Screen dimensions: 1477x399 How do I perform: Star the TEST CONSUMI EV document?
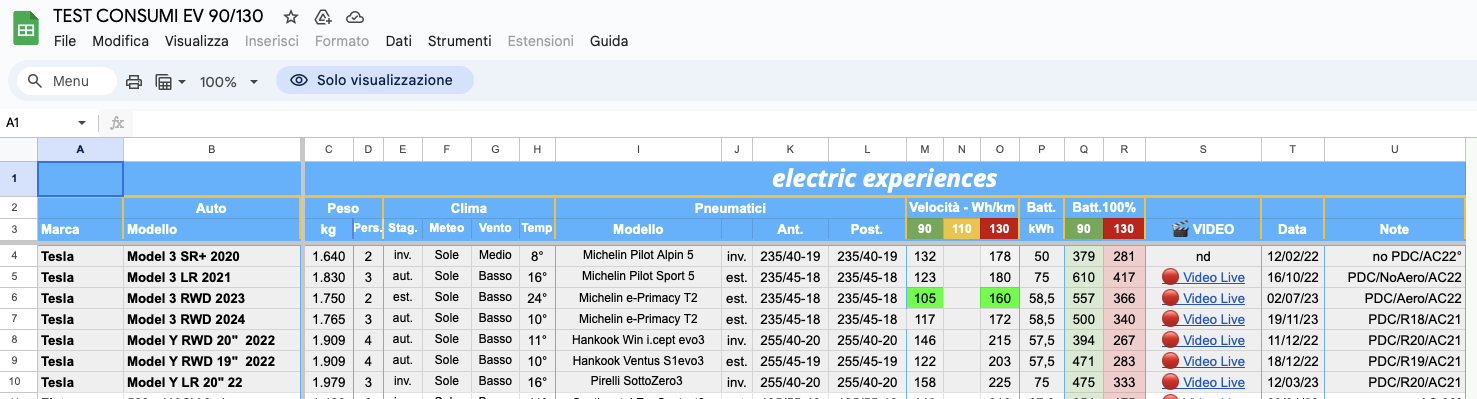tap(291, 16)
